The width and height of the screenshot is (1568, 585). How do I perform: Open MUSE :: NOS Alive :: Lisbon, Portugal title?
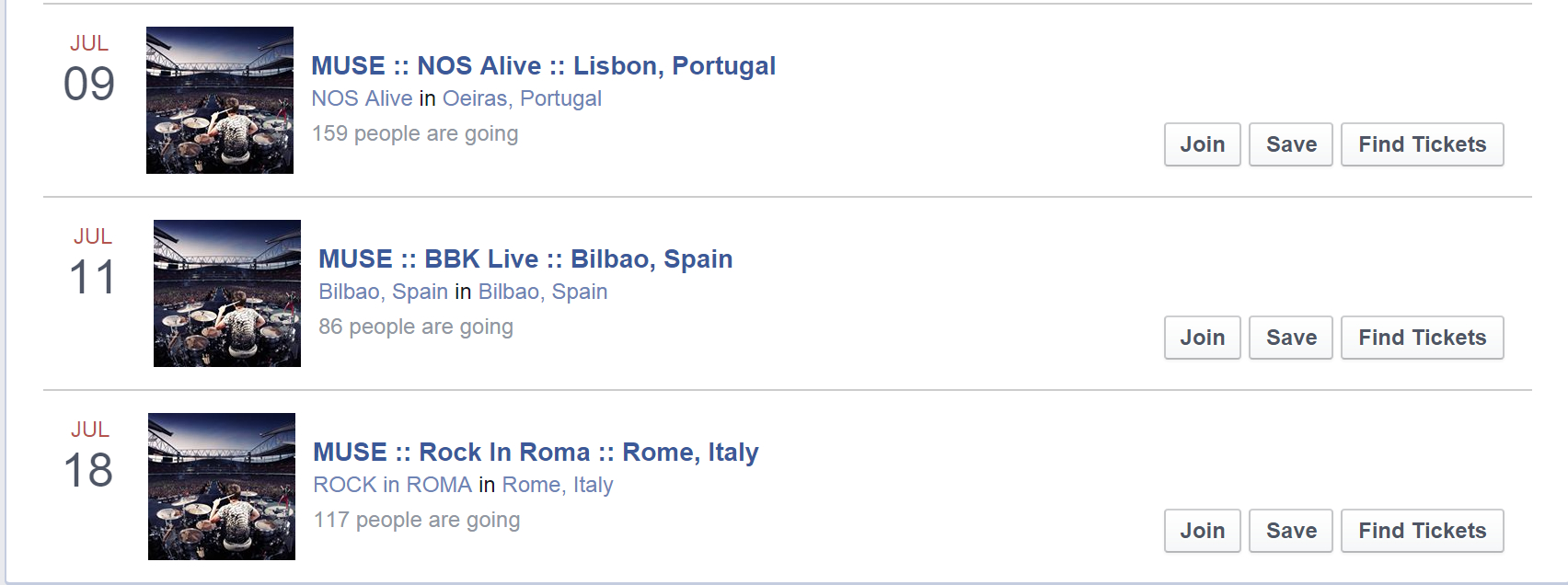543,66
